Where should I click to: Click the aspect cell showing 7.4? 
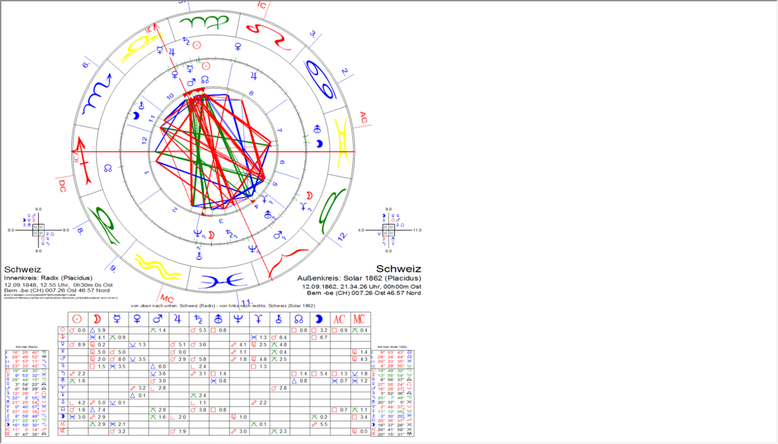(x=97, y=410)
